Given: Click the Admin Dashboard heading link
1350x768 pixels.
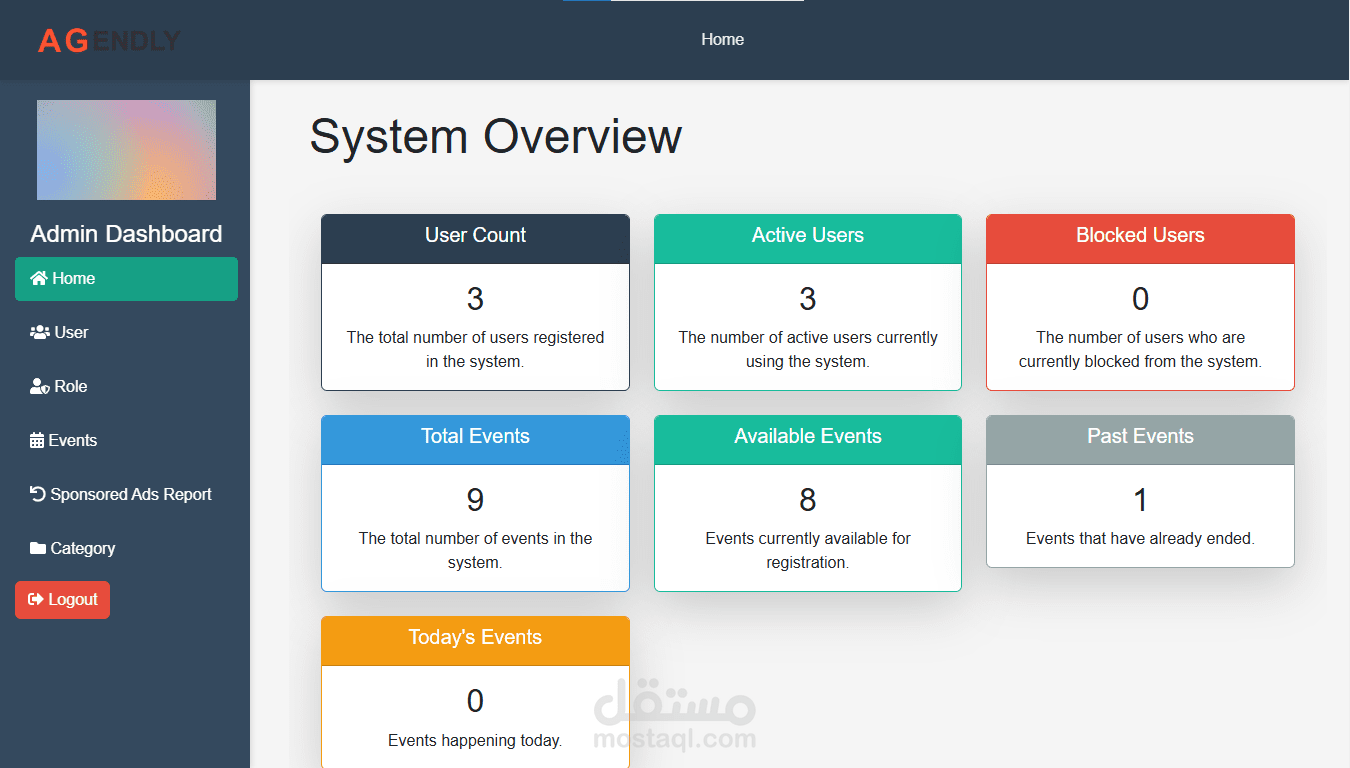Looking at the screenshot, I should point(126,234).
